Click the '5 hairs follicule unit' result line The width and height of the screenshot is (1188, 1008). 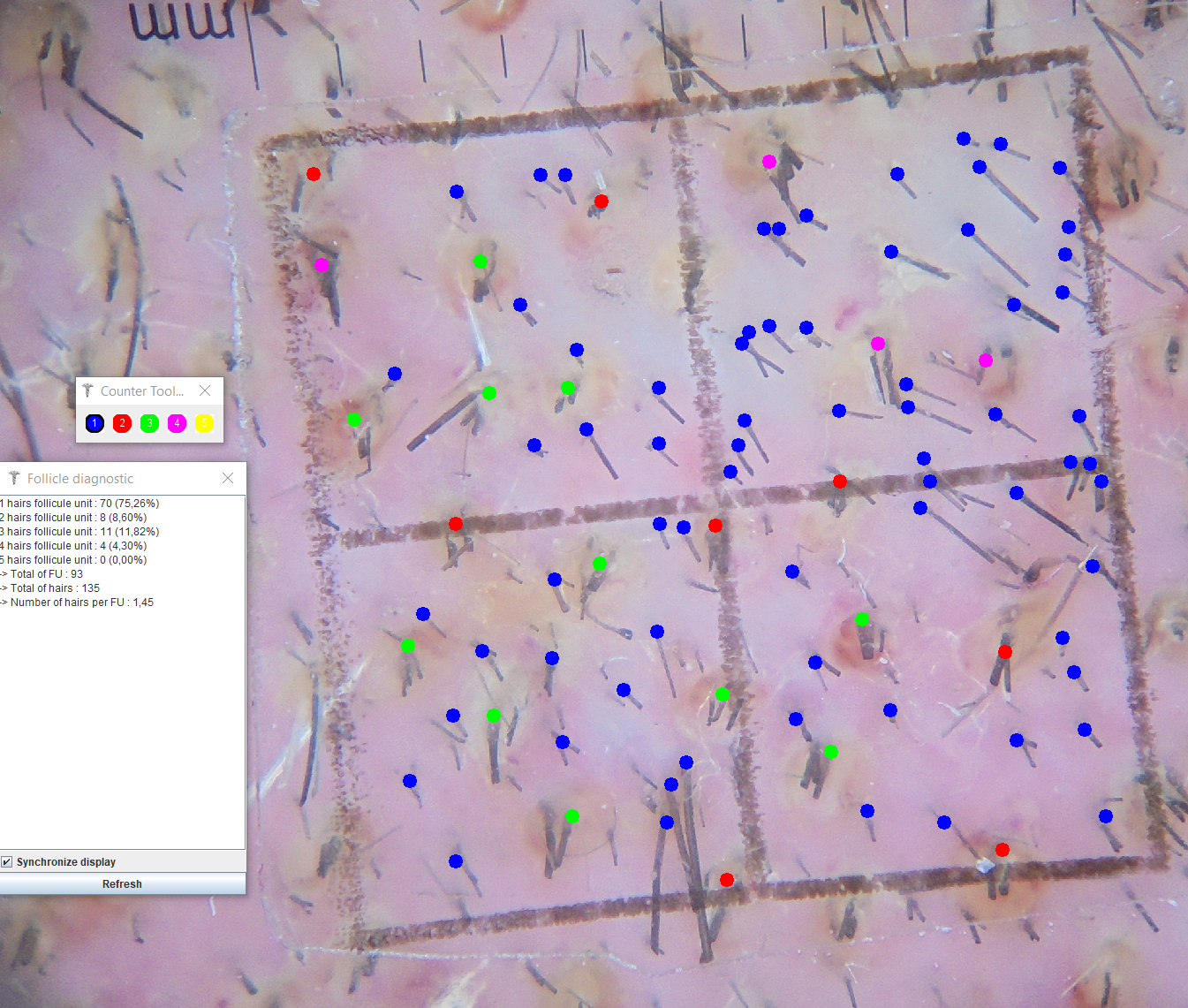(x=73, y=560)
